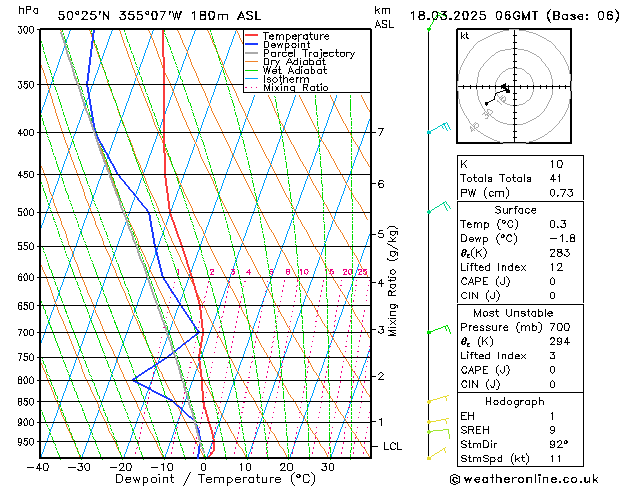
Task: Click the red Temperature legend line
Action: point(251,36)
